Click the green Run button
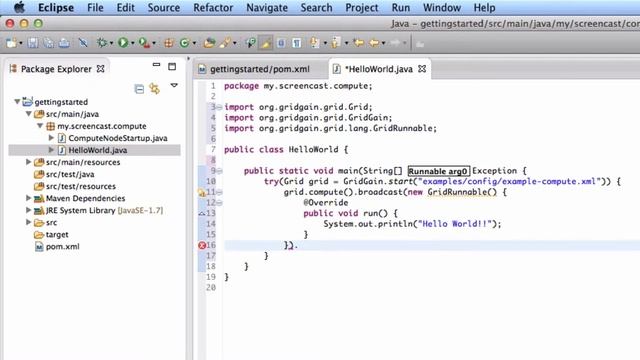640x360 pixels. tap(123, 43)
